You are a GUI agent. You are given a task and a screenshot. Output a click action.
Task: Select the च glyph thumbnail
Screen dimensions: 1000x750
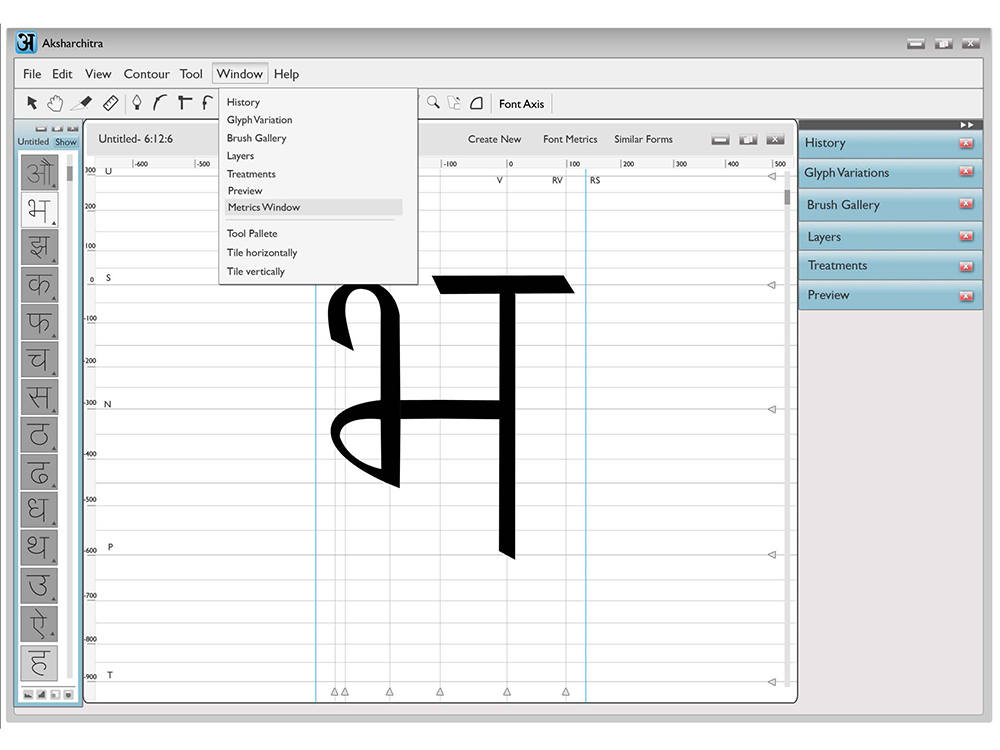click(x=39, y=360)
